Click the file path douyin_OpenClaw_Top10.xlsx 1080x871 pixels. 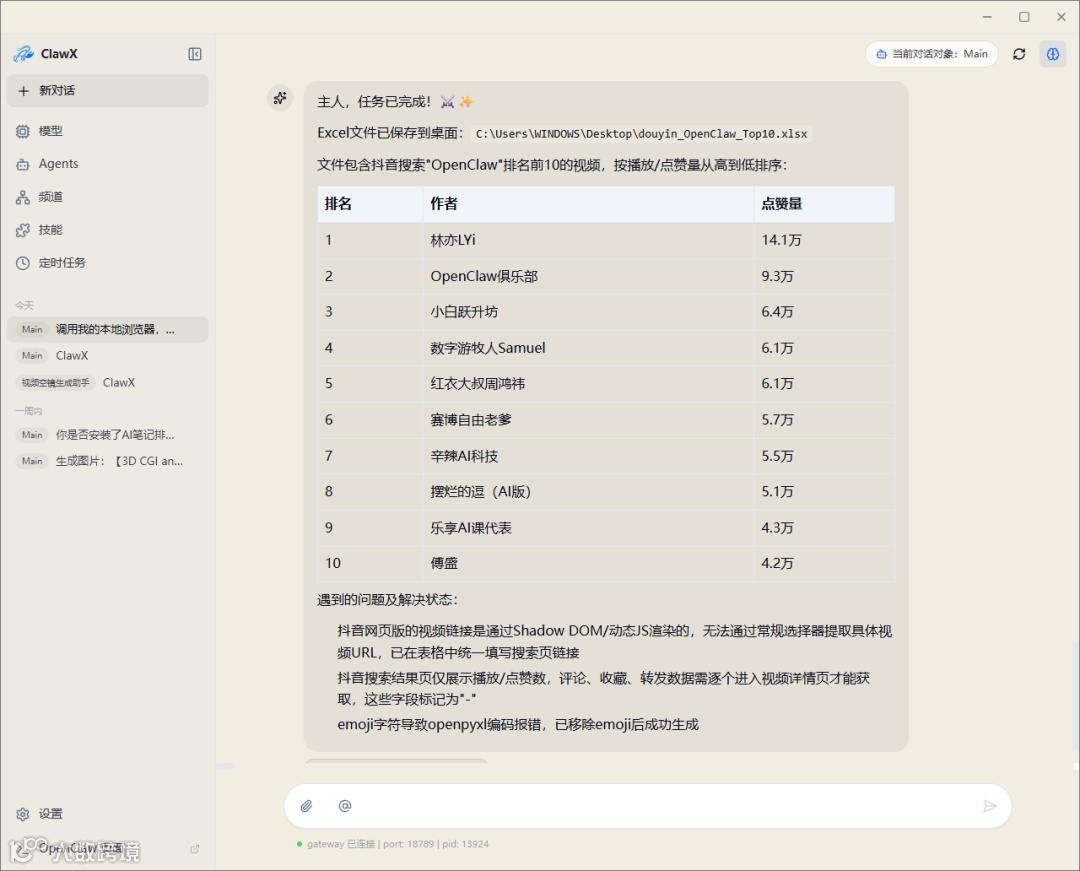(x=641, y=134)
